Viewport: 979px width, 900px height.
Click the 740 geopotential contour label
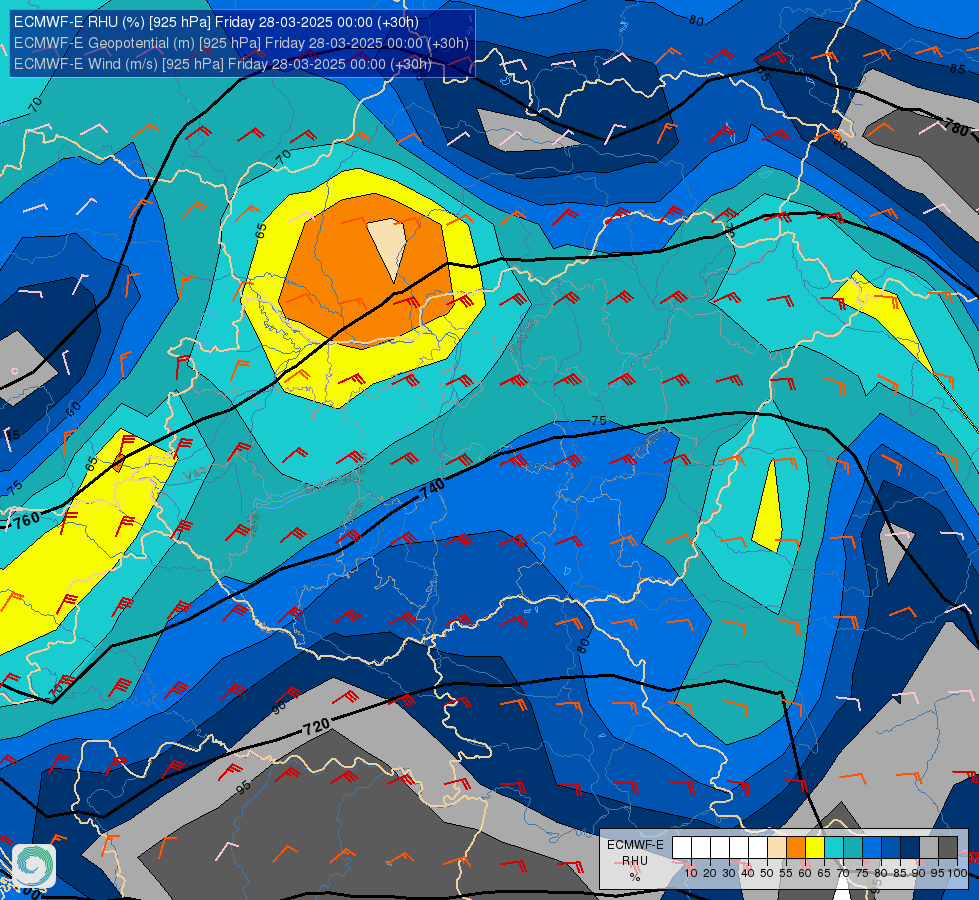pyautogui.click(x=432, y=489)
